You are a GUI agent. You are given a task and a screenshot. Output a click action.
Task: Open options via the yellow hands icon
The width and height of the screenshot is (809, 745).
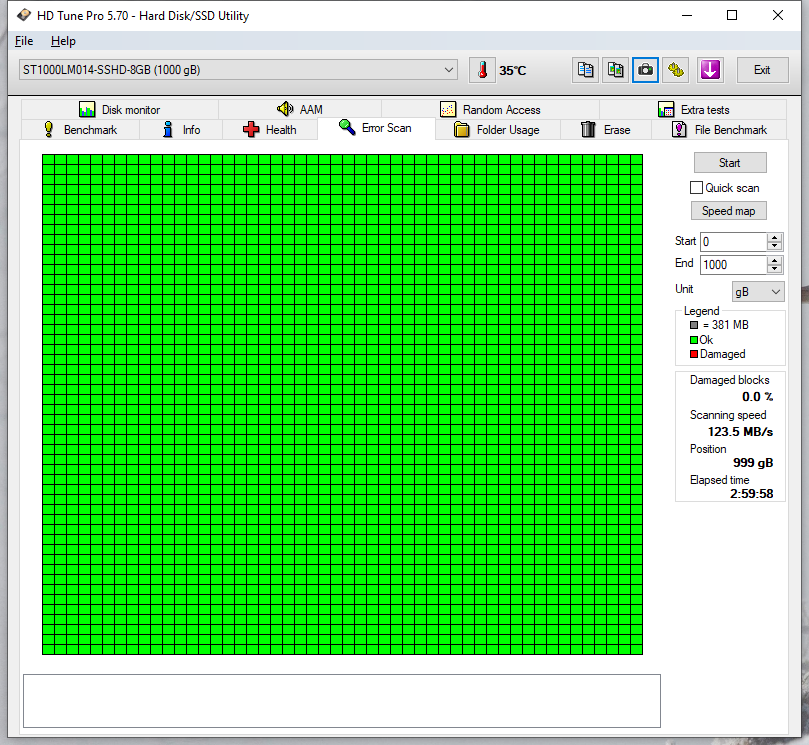[x=674, y=70]
